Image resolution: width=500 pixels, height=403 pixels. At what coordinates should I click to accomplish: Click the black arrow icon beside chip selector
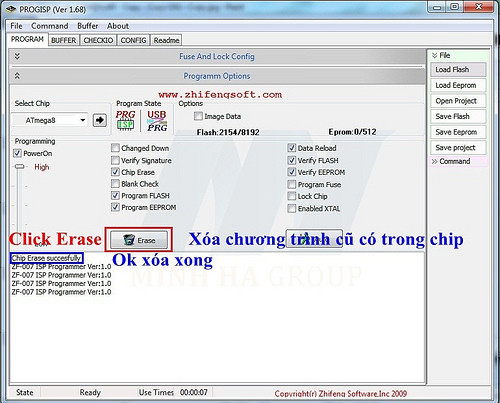click(100, 120)
